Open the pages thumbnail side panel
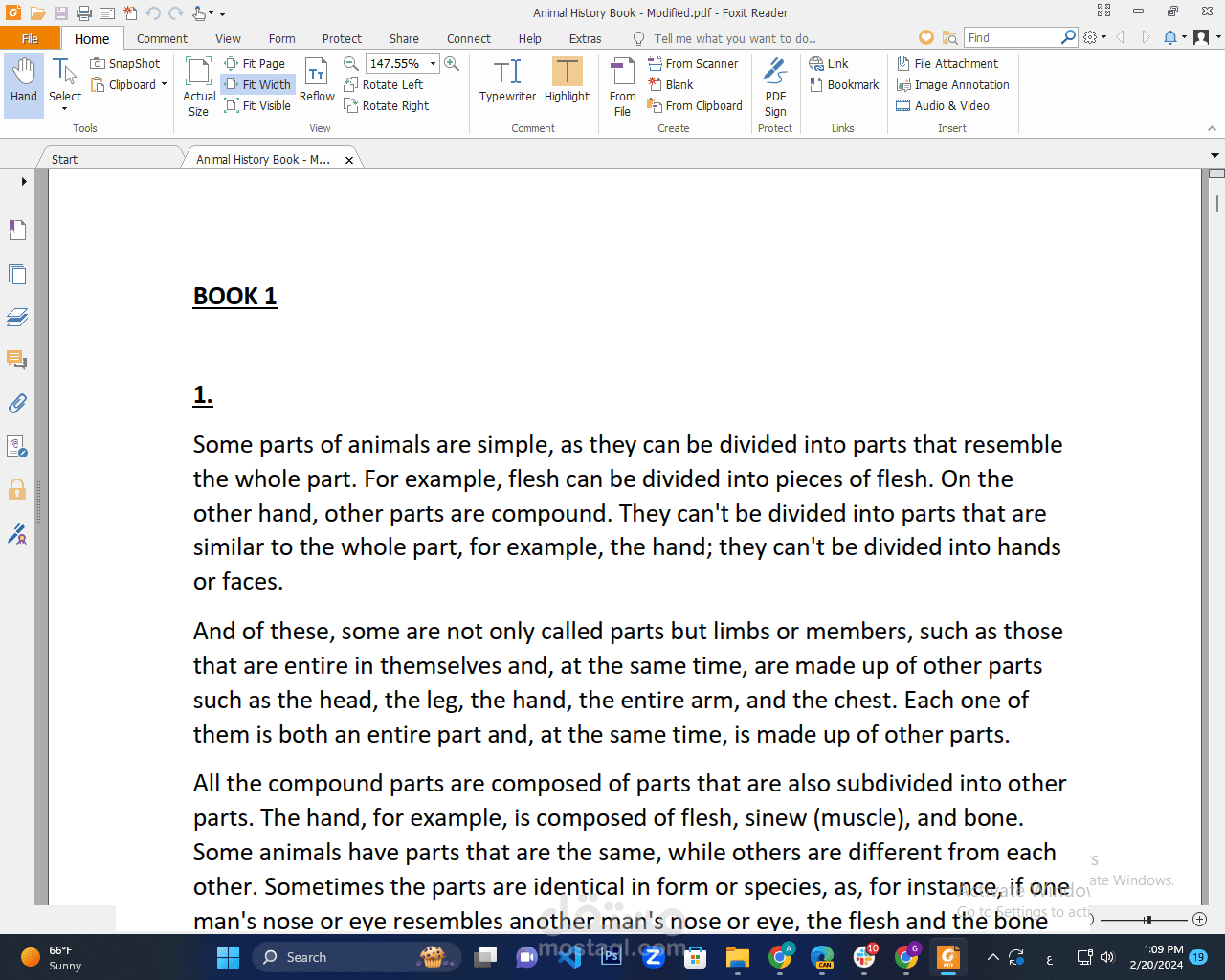 pyautogui.click(x=17, y=275)
